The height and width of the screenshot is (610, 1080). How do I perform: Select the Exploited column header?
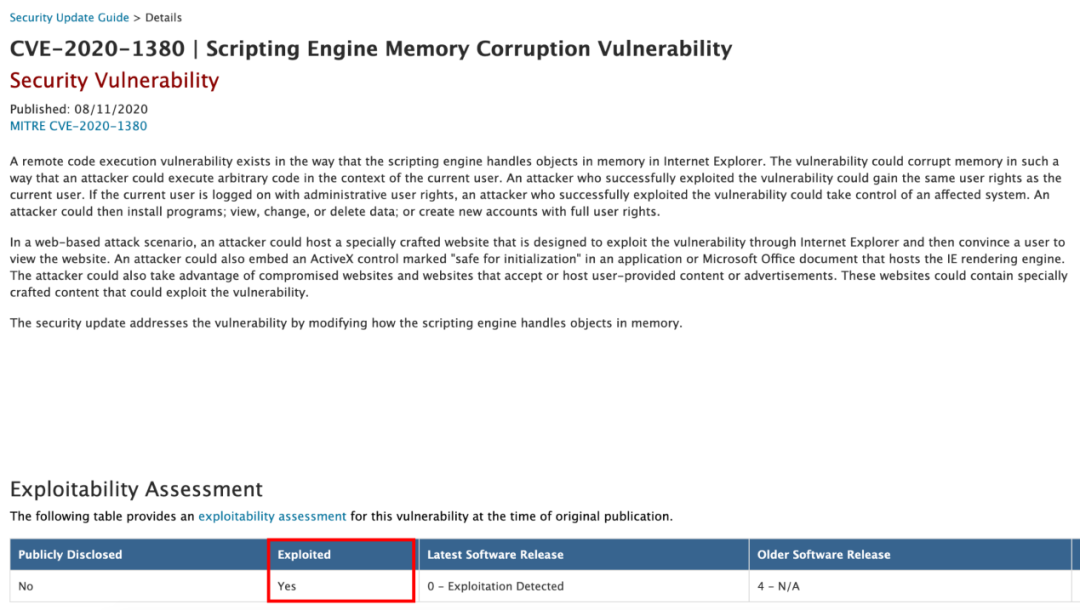304,554
